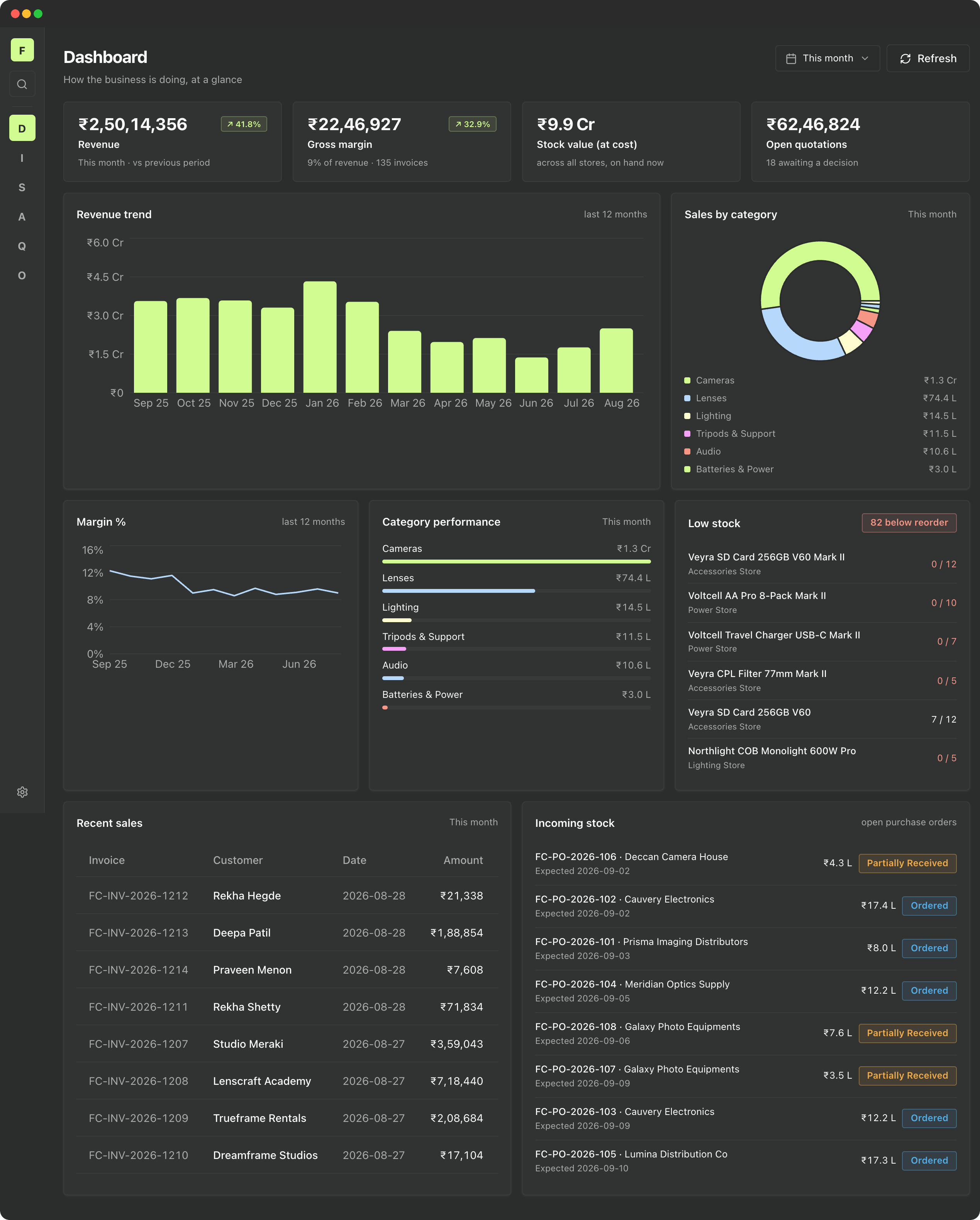The image size is (980, 1220).
Task: Expand the This month period dropdown chevron
Action: click(865, 58)
